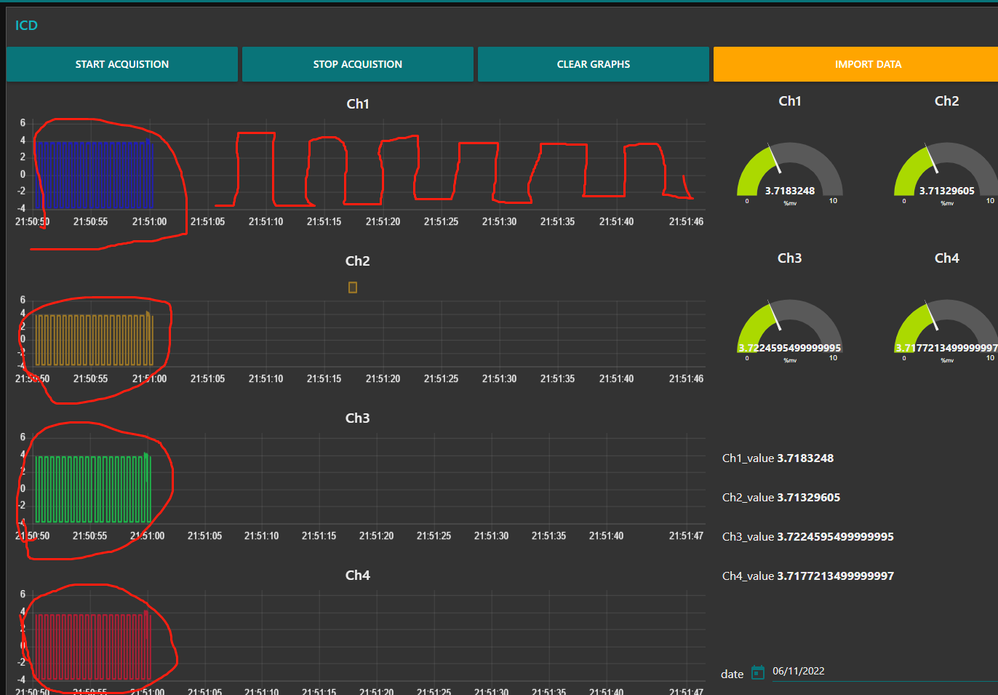Click the date label beside calendar icon
998x695 pixels.
click(732, 674)
